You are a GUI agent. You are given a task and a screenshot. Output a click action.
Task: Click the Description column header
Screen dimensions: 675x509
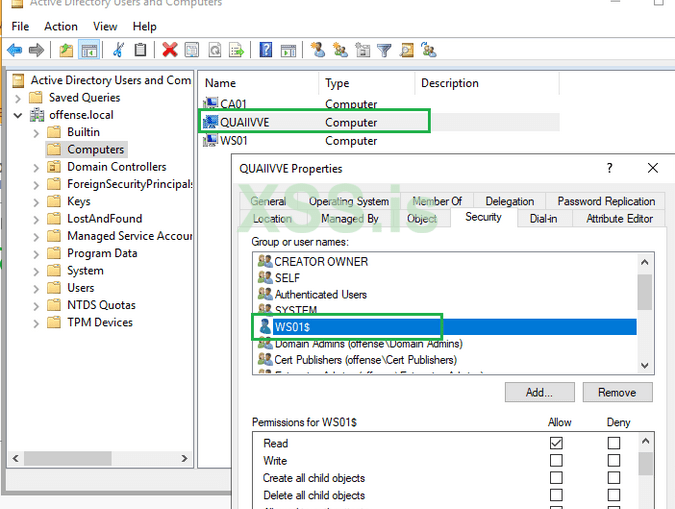tap(487, 83)
